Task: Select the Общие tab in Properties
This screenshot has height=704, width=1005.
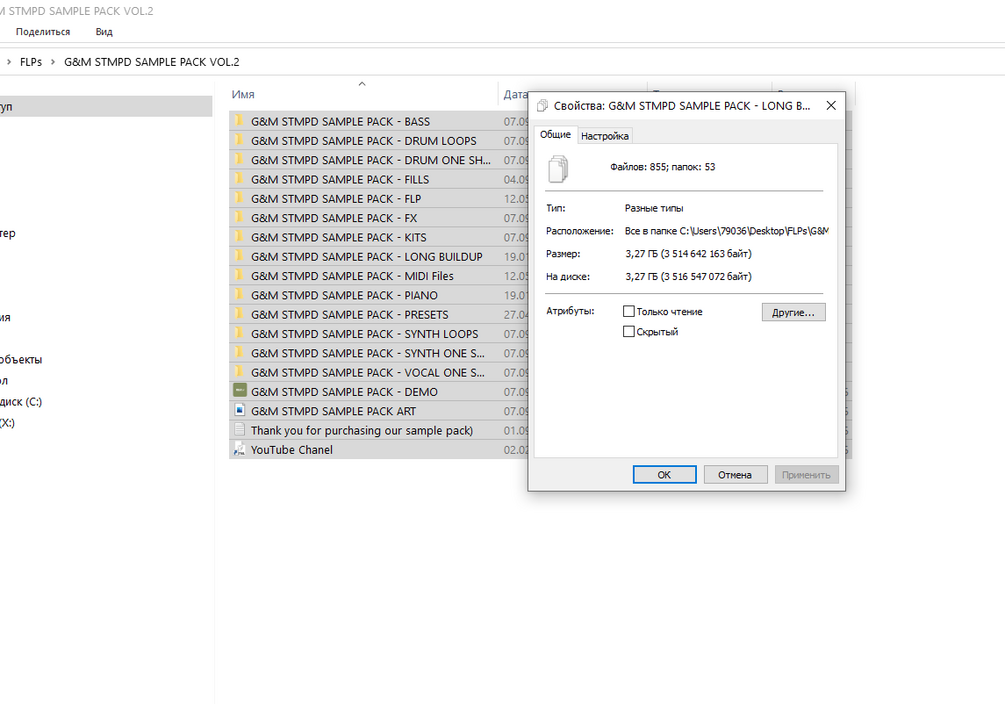Action: tap(555, 135)
